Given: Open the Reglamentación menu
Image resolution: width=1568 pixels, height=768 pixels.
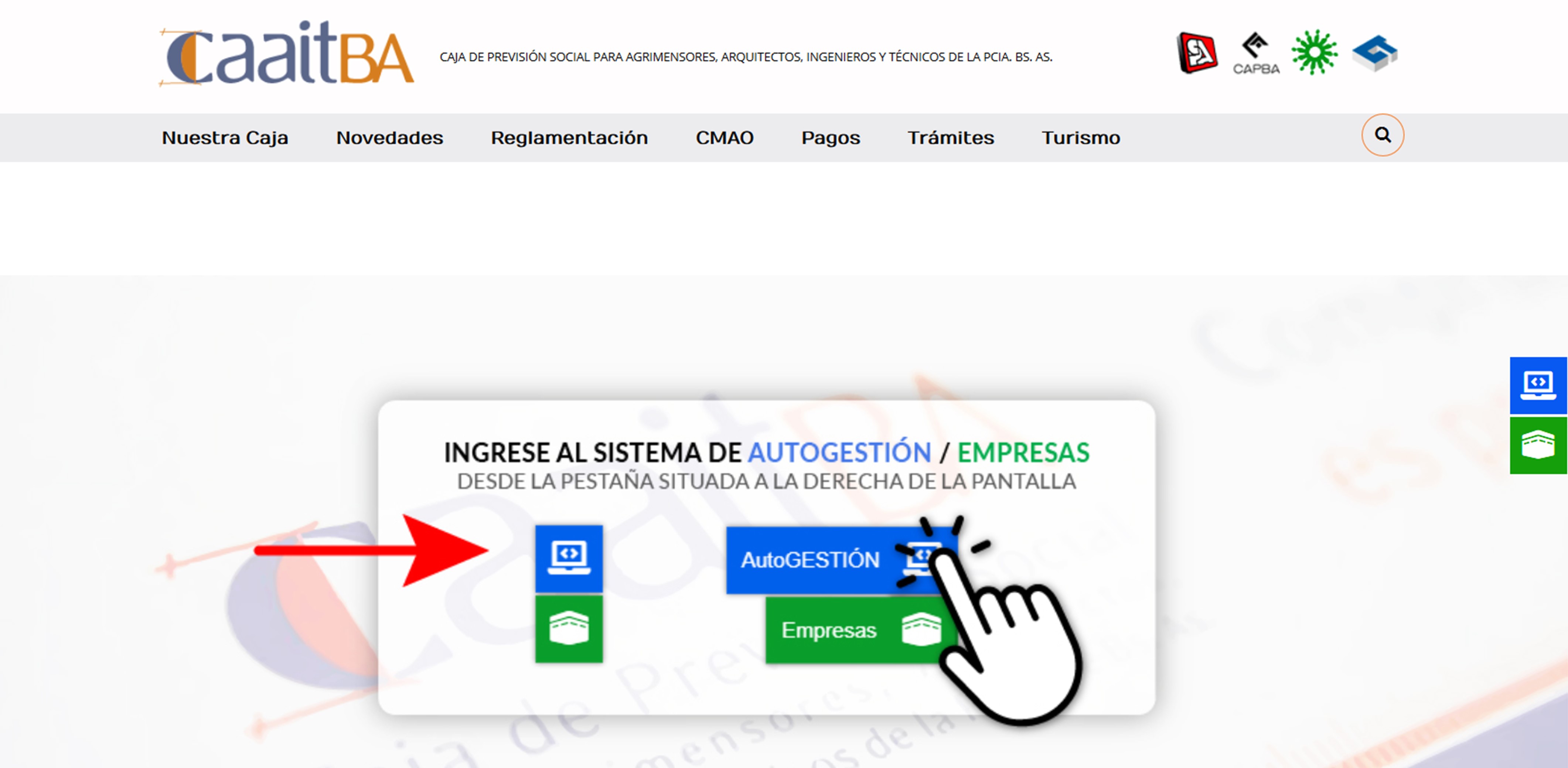Looking at the screenshot, I should pos(569,138).
